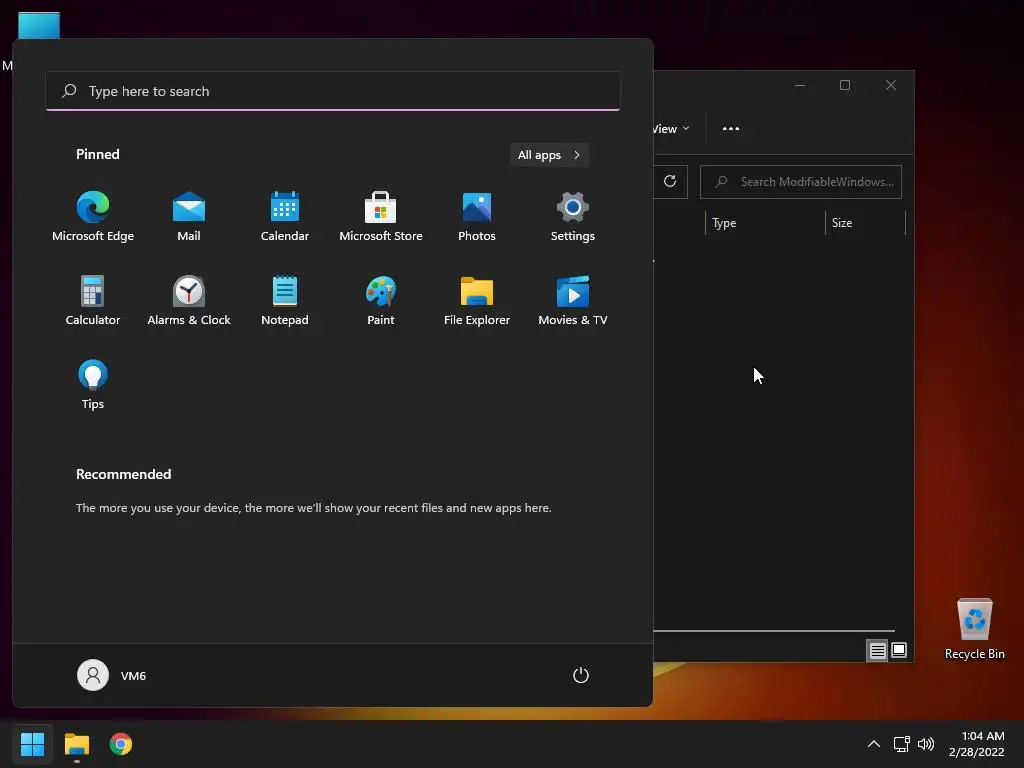Open network status from the tray
This screenshot has height=768, width=1024.
coord(902,744)
